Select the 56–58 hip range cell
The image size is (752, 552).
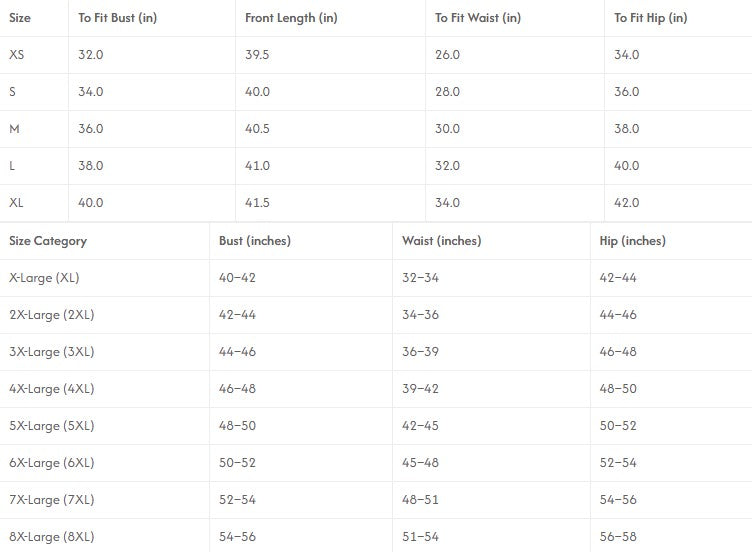coord(618,537)
